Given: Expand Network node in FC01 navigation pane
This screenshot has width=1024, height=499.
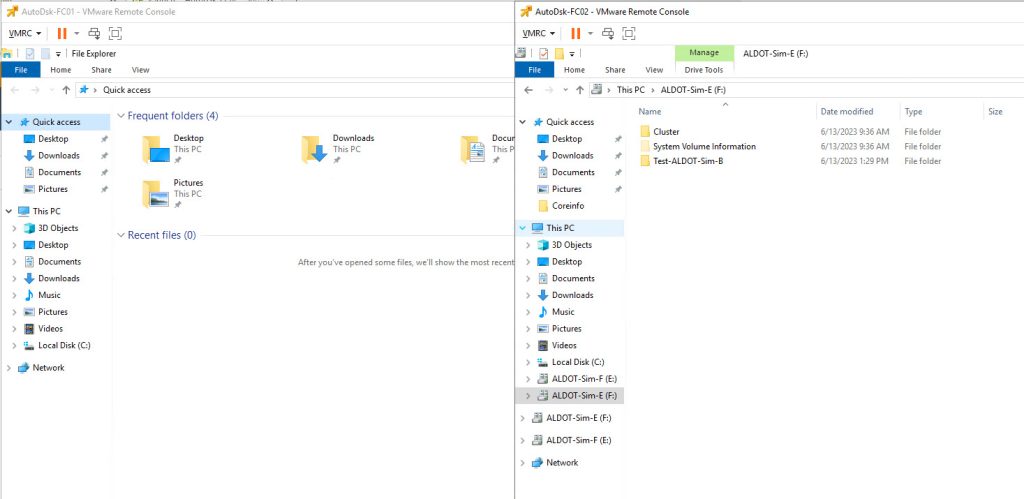Looking at the screenshot, I should point(8,368).
